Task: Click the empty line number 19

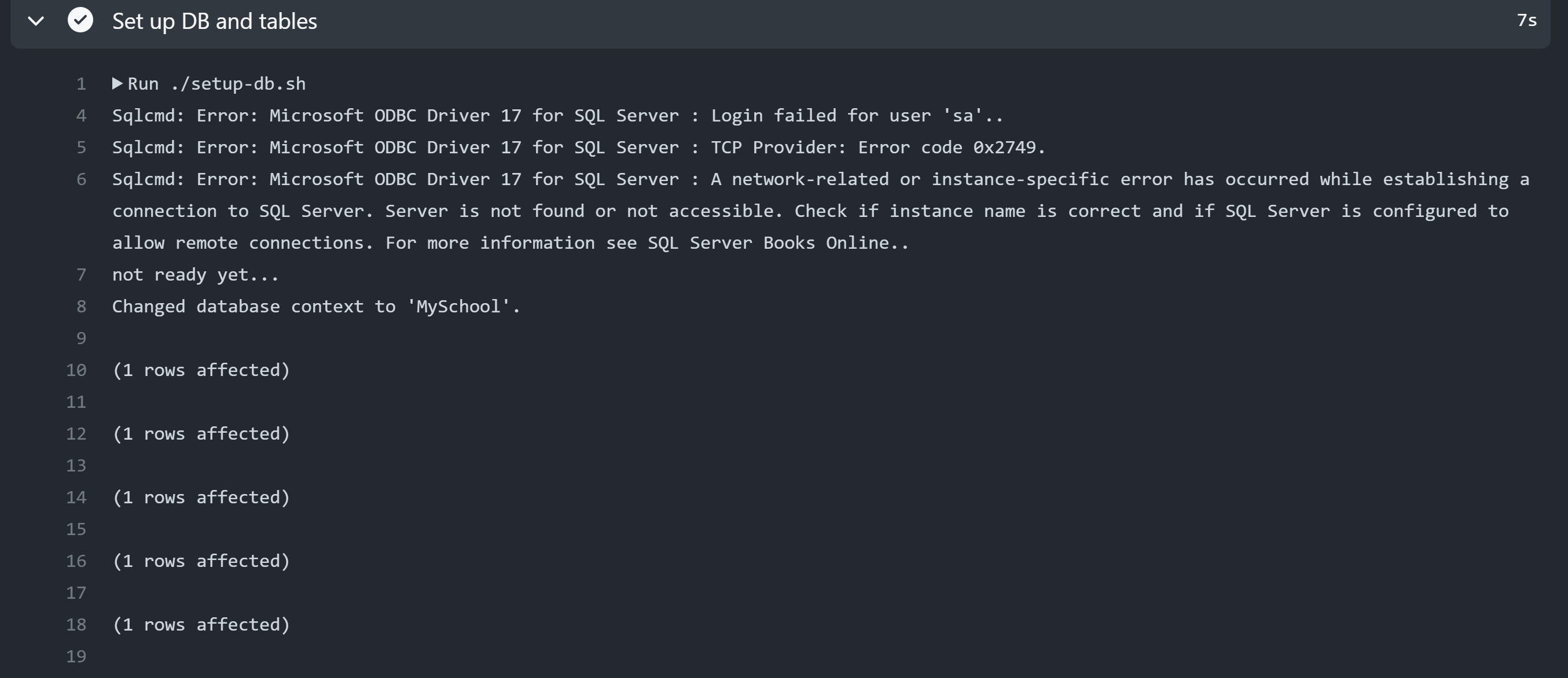Action: pyautogui.click(x=76, y=657)
